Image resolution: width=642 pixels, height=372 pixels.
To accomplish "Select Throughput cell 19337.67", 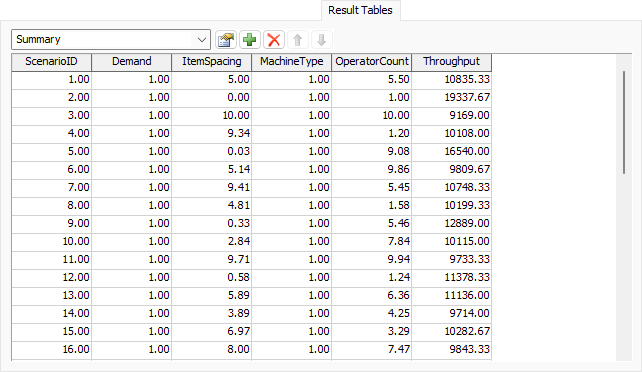I will [x=452, y=97].
